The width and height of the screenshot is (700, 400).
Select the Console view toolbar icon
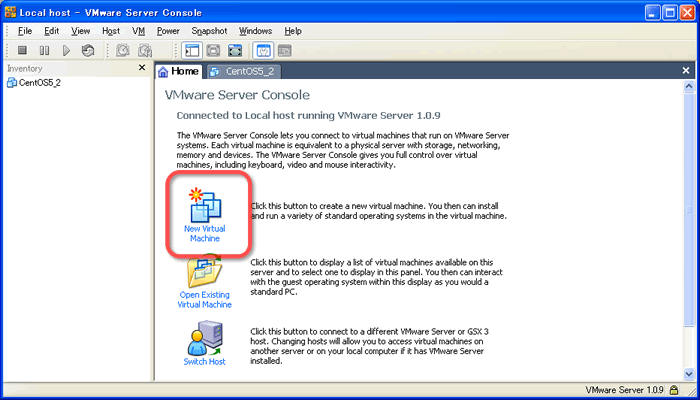284,50
